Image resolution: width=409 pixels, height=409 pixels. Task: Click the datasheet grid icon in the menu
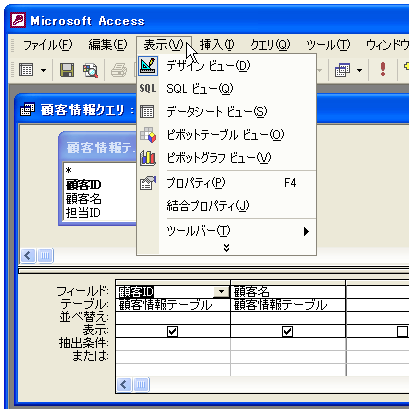(147, 112)
